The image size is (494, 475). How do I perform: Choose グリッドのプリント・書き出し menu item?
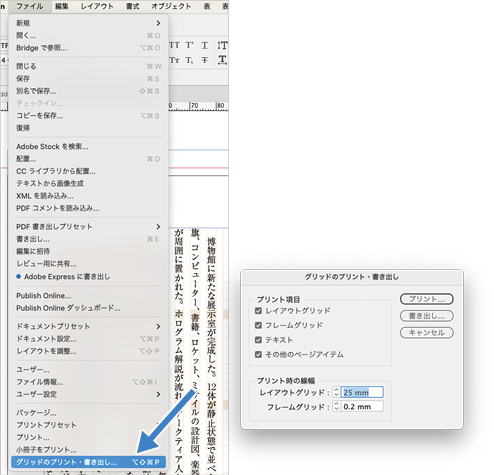pyautogui.click(x=88, y=462)
